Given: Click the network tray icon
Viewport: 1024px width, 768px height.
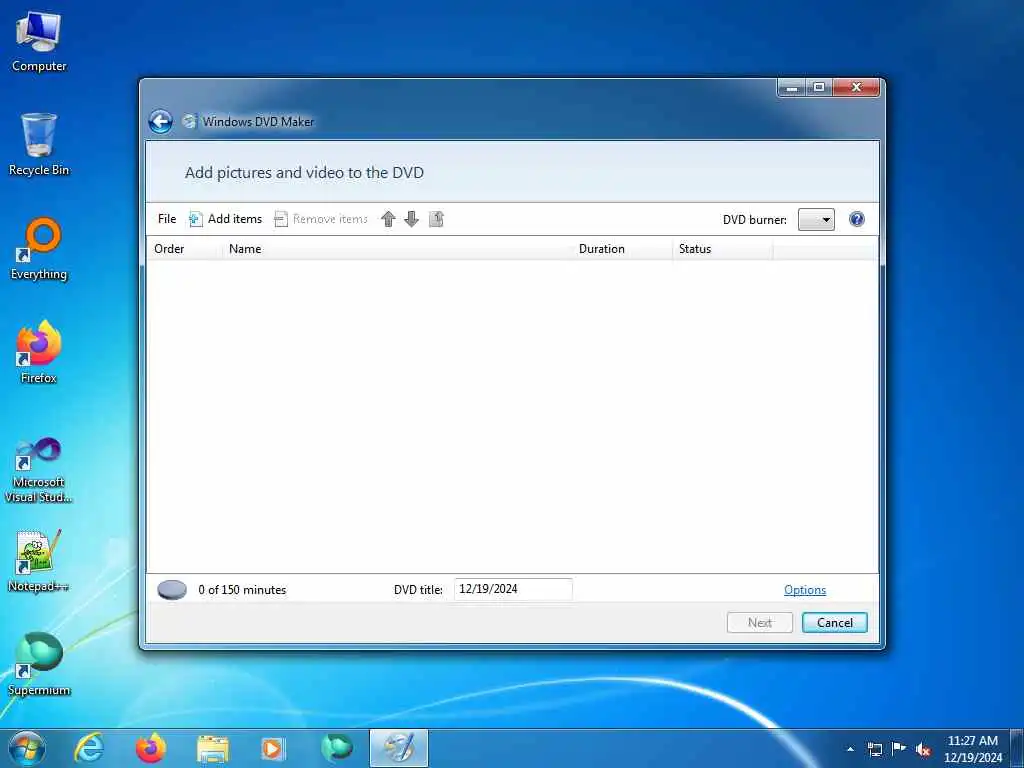Looking at the screenshot, I should [x=875, y=749].
